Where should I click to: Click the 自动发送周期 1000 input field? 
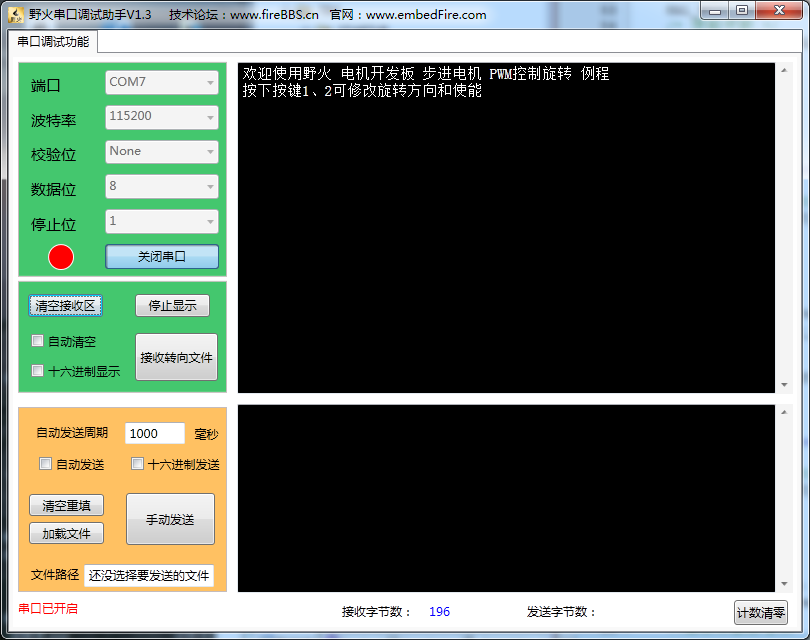click(154, 433)
